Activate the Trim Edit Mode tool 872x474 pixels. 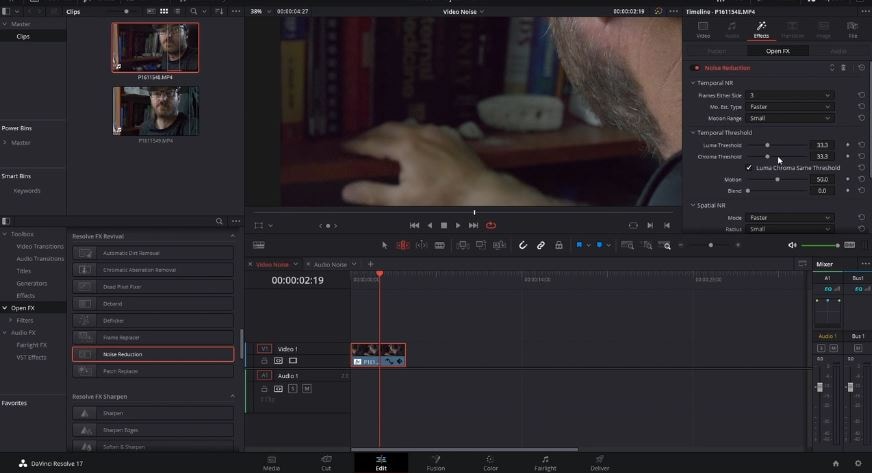click(403, 245)
